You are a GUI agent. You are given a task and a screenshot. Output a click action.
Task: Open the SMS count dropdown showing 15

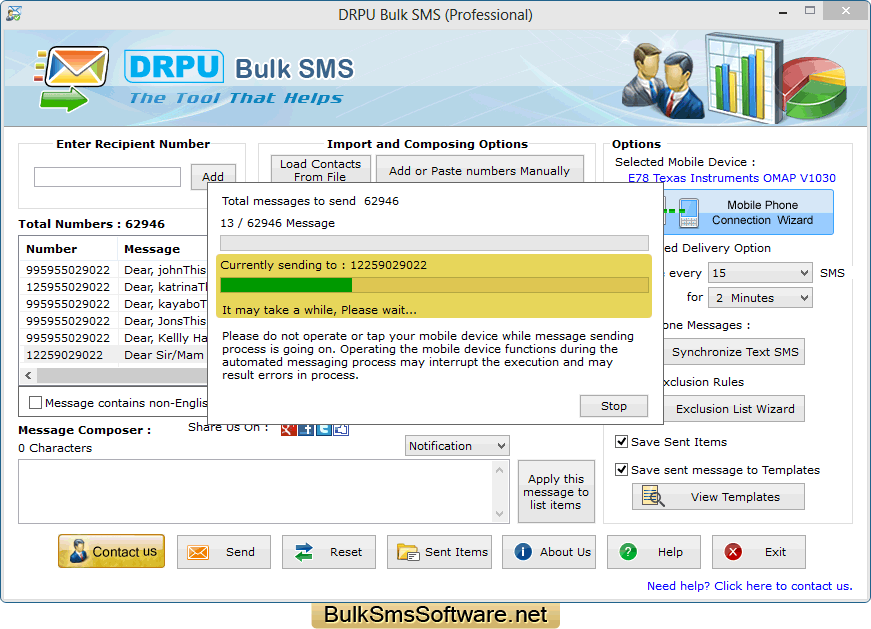click(760, 273)
